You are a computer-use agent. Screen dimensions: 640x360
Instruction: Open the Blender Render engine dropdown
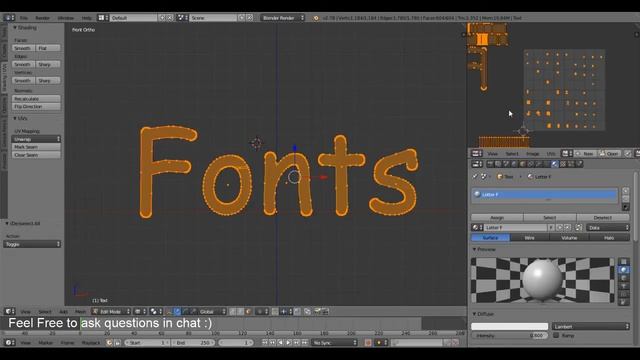coord(283,18)
